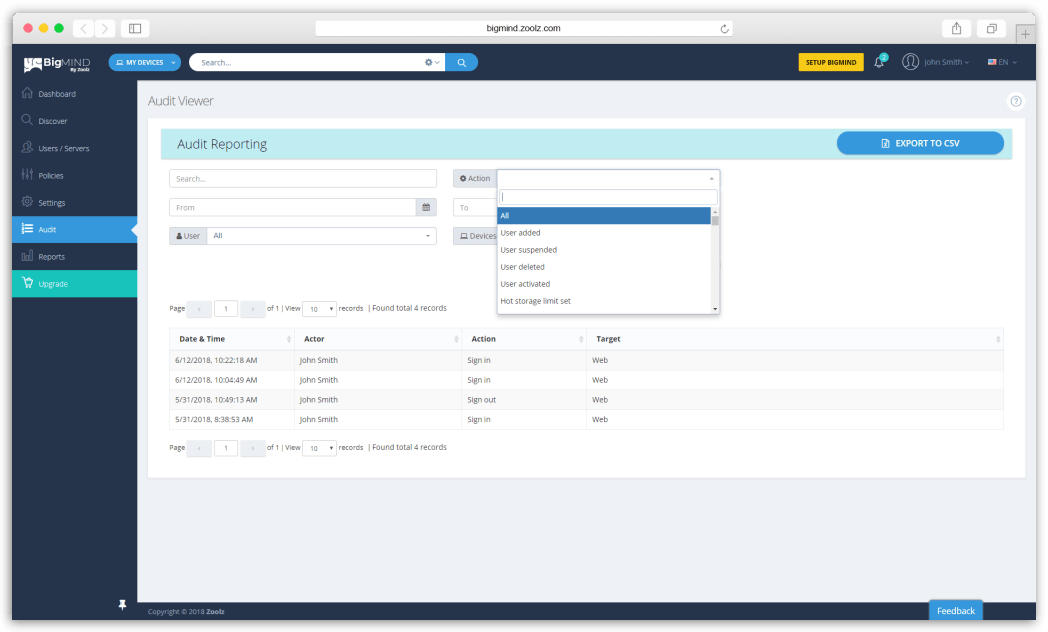Expand the EN language selector
Screen dimensions: 1048x632
[x=1002, y=62]
